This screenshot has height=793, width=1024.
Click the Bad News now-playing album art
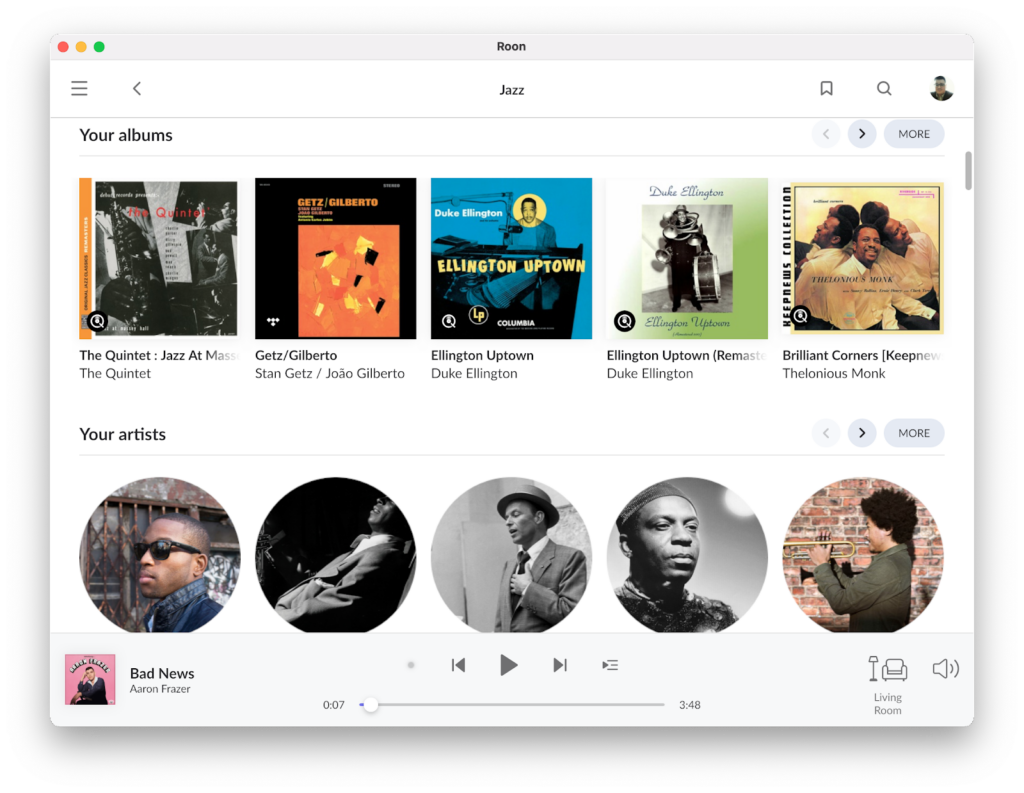tap(90, 679)
